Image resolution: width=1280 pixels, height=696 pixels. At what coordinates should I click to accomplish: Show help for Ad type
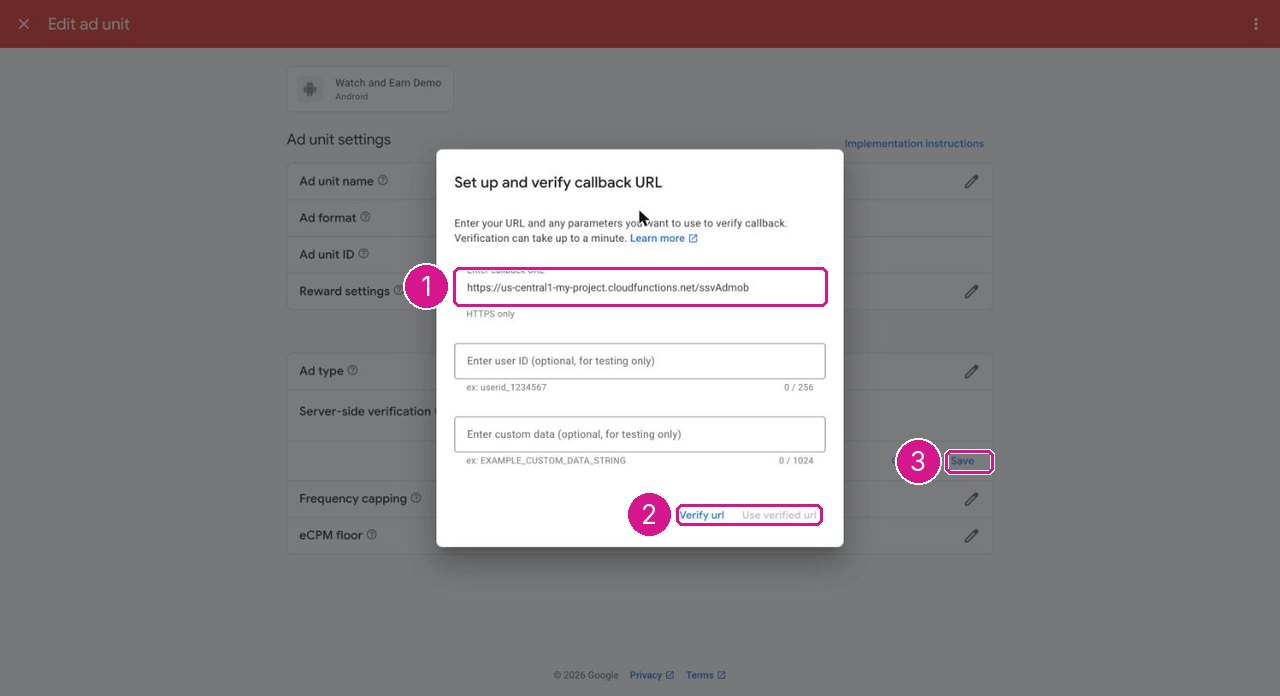(x=352, y=370)
